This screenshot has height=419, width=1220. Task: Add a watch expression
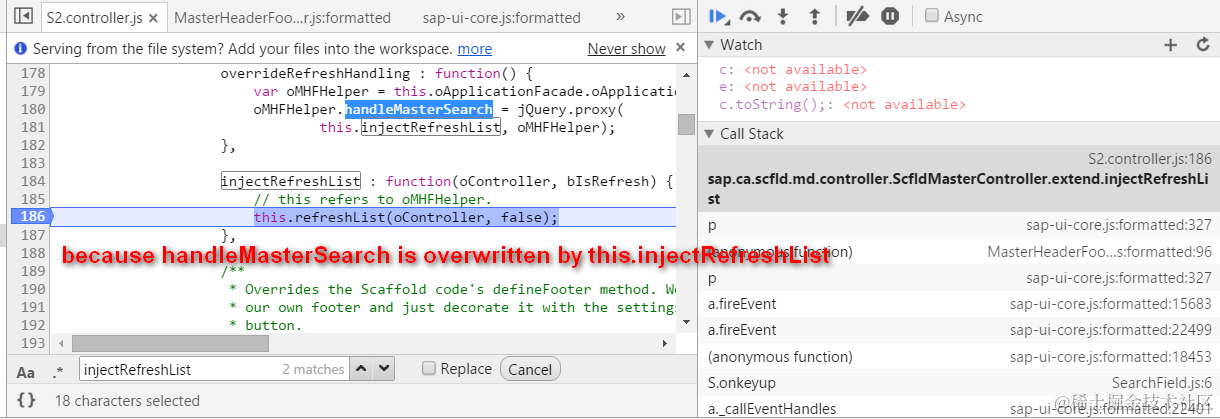click(1171, 45)
